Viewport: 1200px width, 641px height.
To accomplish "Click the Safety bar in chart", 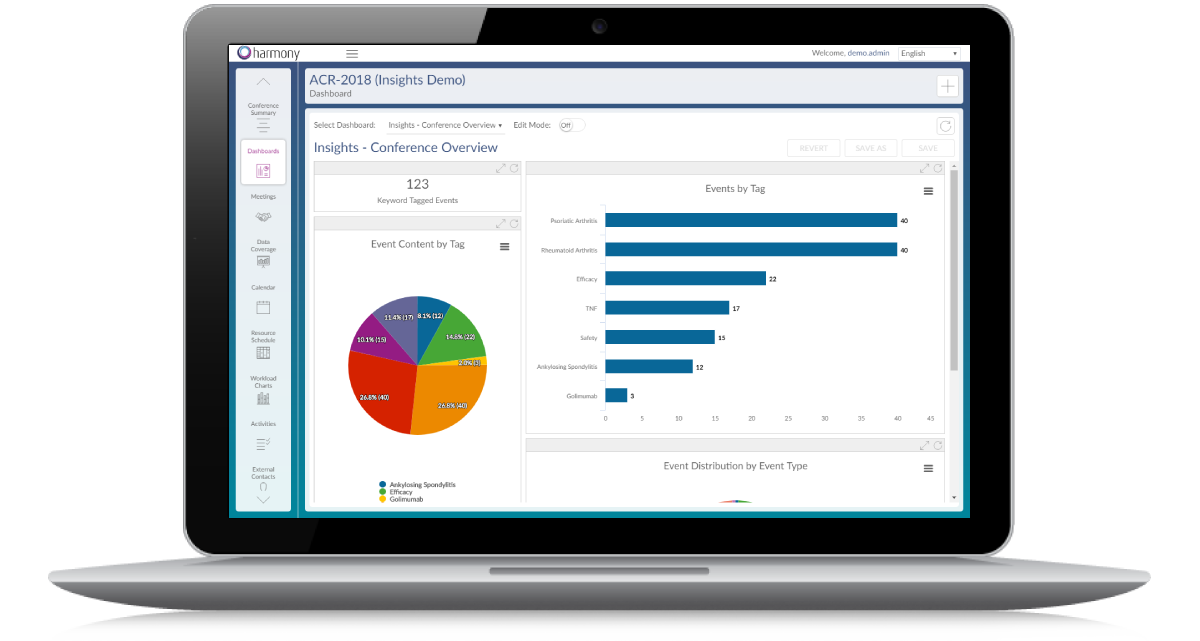I will pos(660,337).
